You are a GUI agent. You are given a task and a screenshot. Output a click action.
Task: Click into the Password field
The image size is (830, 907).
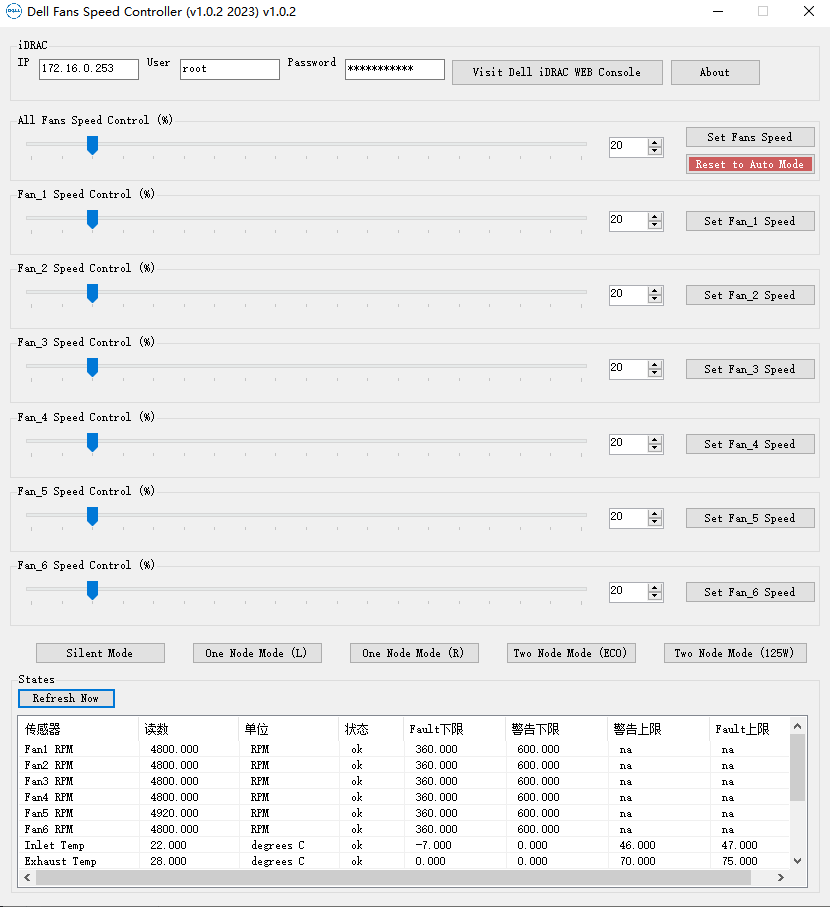[394, 69]
